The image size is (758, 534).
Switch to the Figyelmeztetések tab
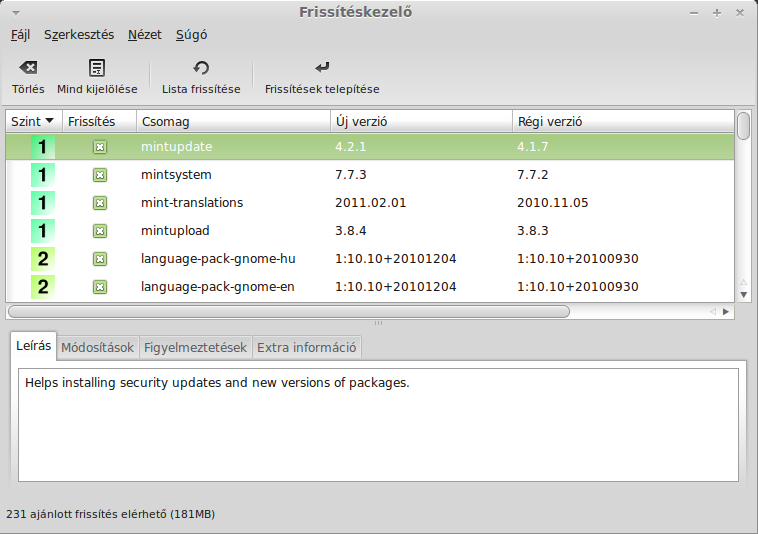point(195,347)
